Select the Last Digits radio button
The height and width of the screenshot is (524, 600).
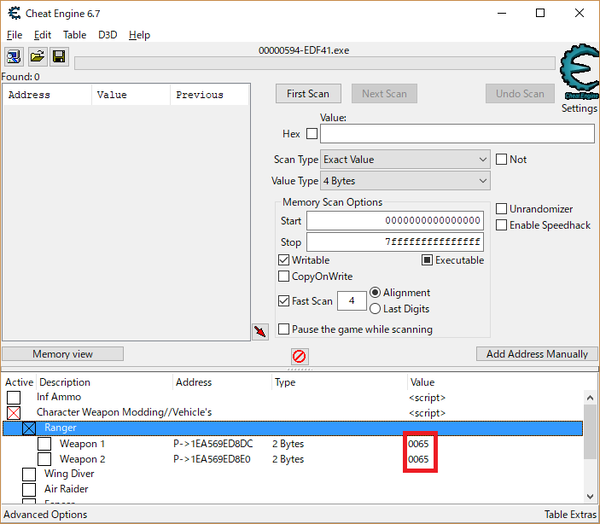tap(375, 309)
